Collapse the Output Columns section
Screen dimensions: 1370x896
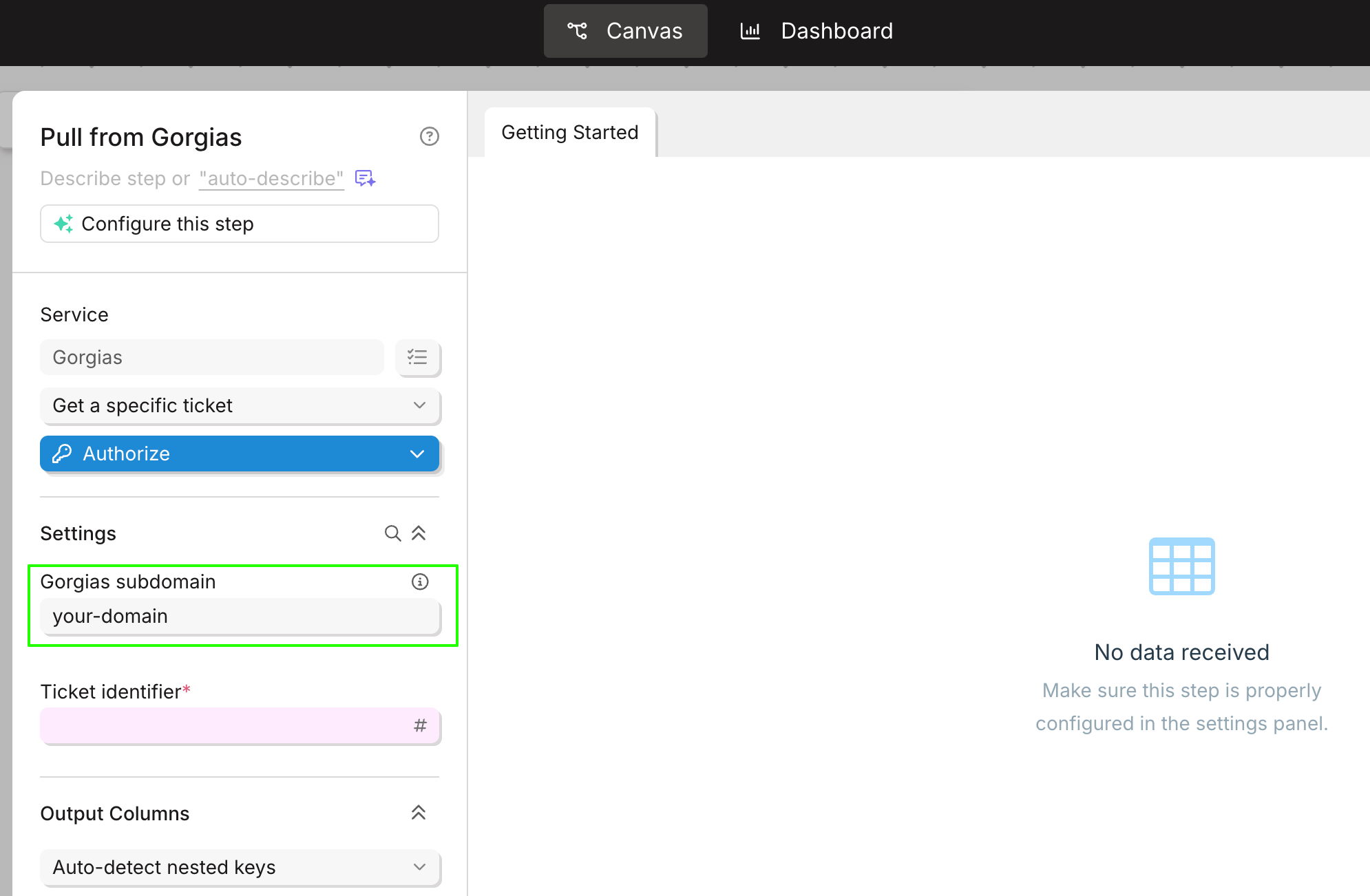click(419, 813)
